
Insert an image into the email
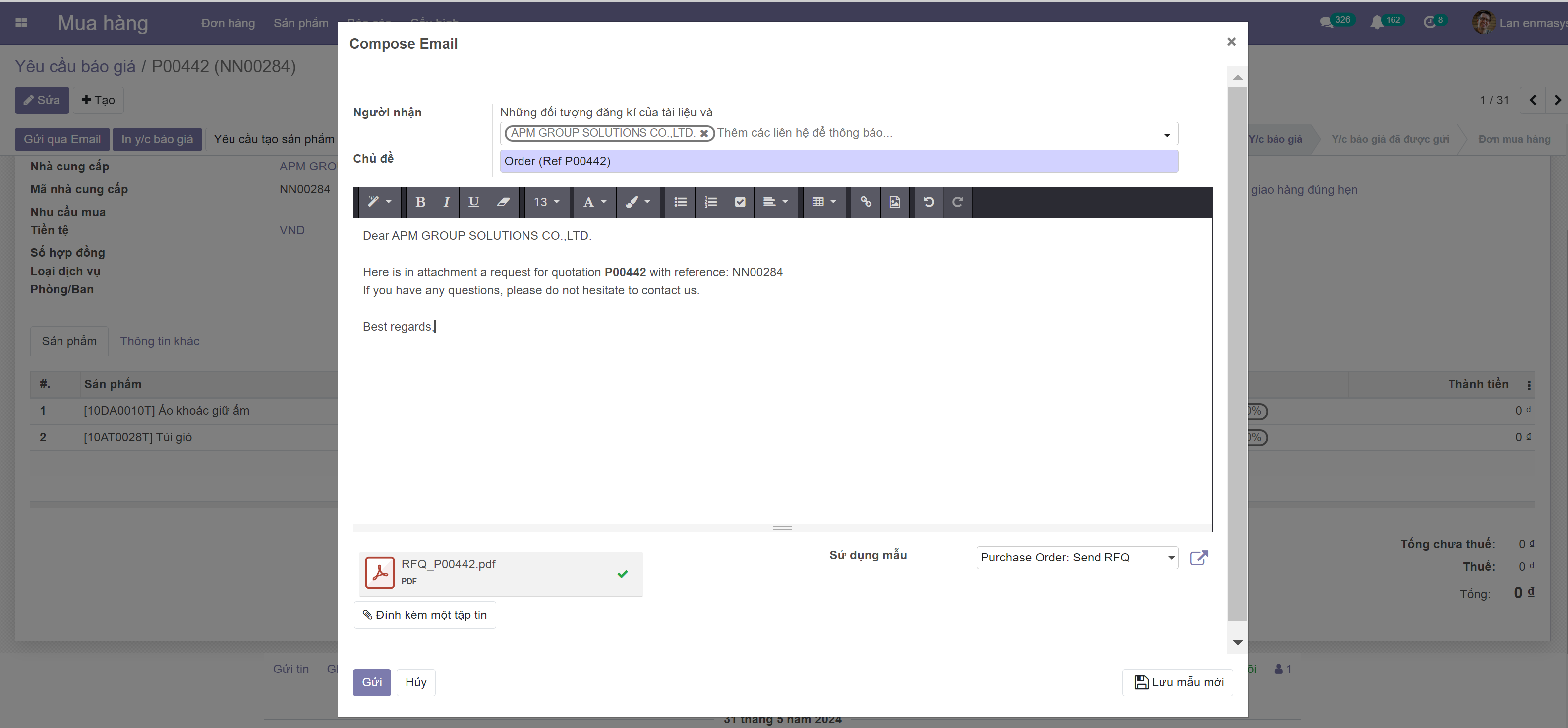pyautogui.click(x=895, y=202)
